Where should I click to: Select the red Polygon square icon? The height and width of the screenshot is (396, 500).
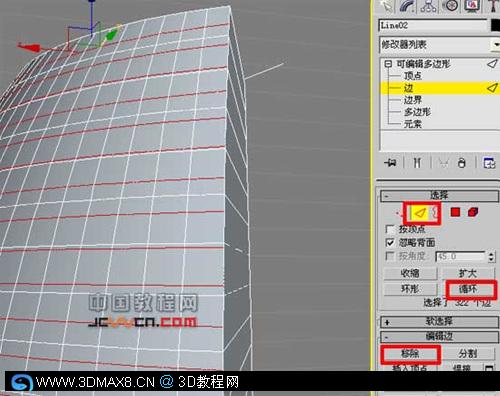pos(455,212)
